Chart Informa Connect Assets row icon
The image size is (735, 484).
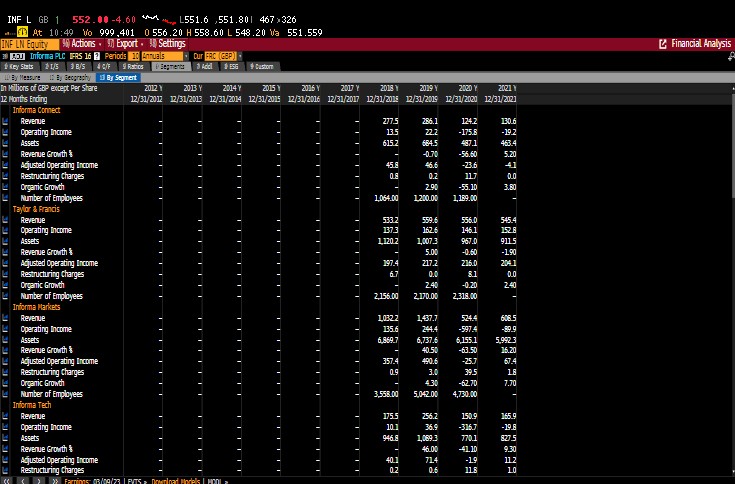5,143
